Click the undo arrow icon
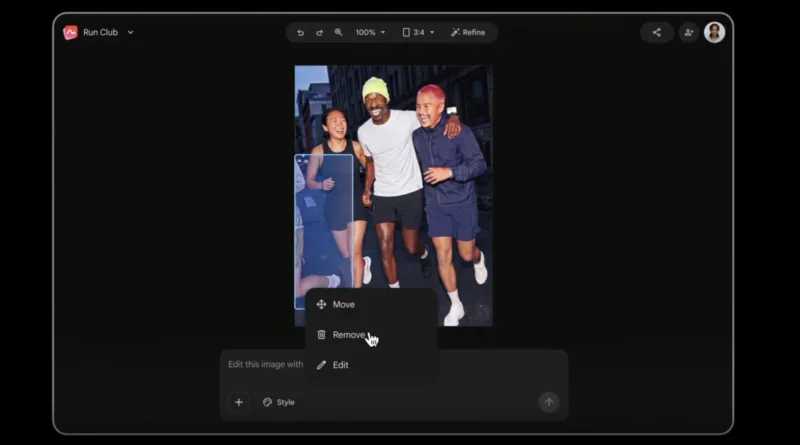The width and height of the screenshot is (800, 445). click(x=301, y=33)
